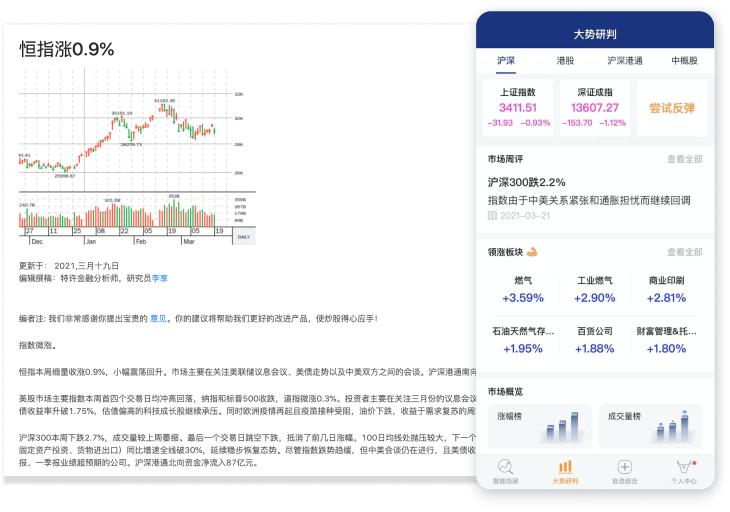Viewport: 730px width, 512px height.
Task: Open 智能投顾 in the bottom navigation
Action: [x=506, y=467]
